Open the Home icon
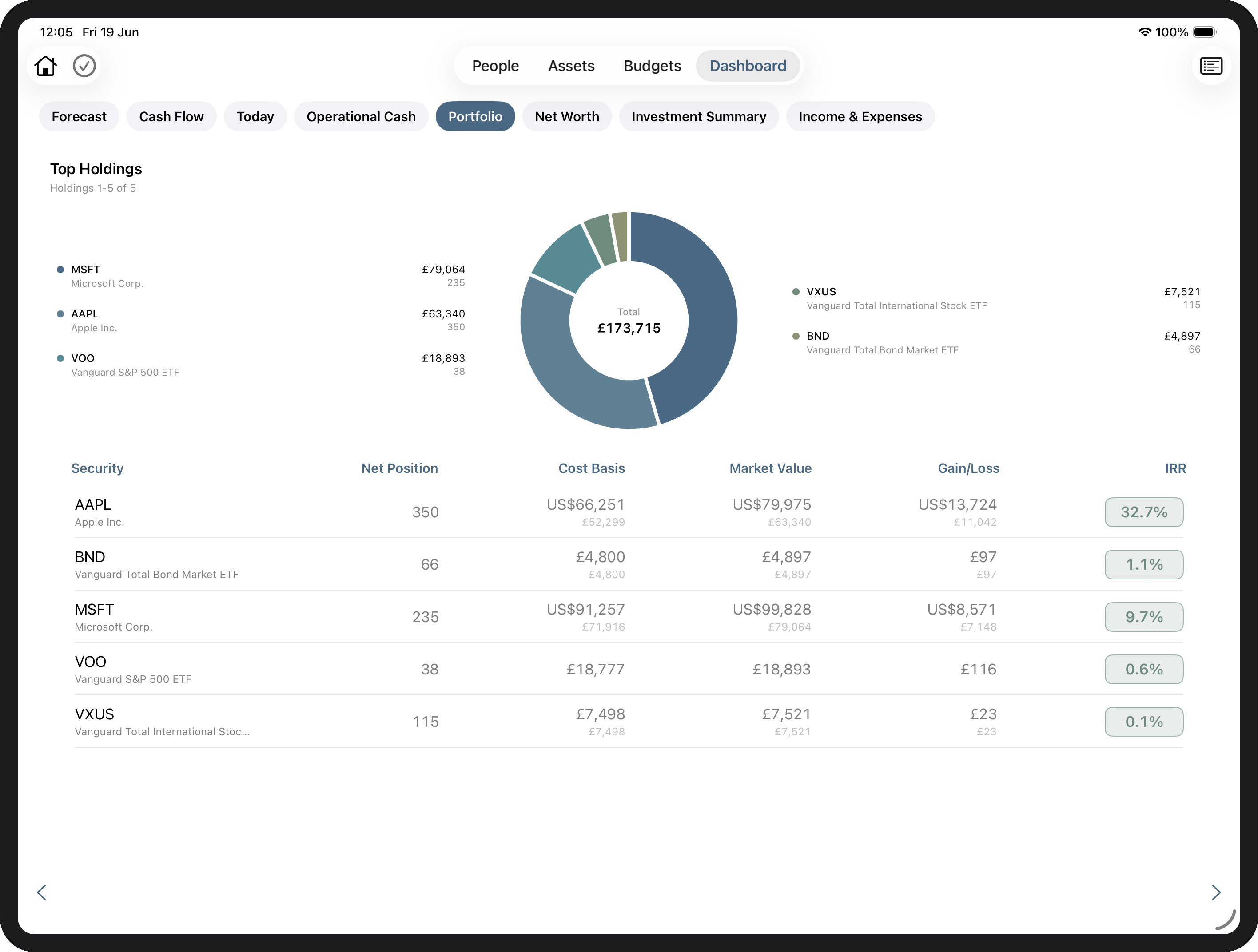Image resolution: width=1258 pixels, height=952 pixels. (45, 66)
